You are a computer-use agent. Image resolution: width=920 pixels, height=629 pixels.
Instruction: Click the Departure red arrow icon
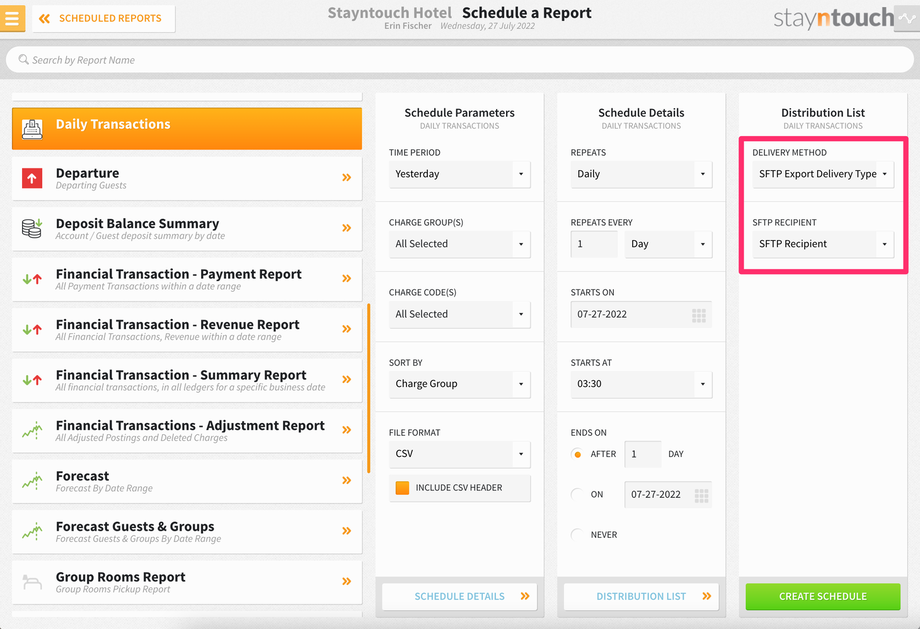[x=32, y=178]
